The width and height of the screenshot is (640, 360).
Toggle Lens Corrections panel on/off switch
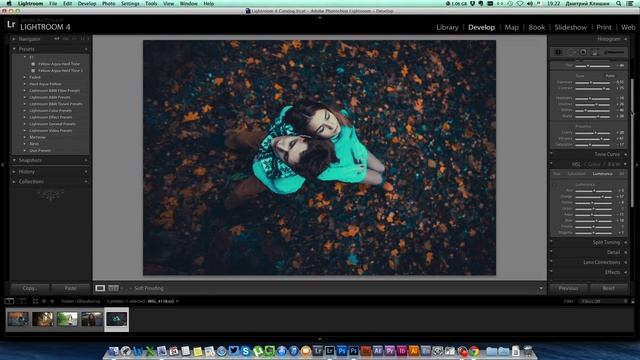coord(551,262)
